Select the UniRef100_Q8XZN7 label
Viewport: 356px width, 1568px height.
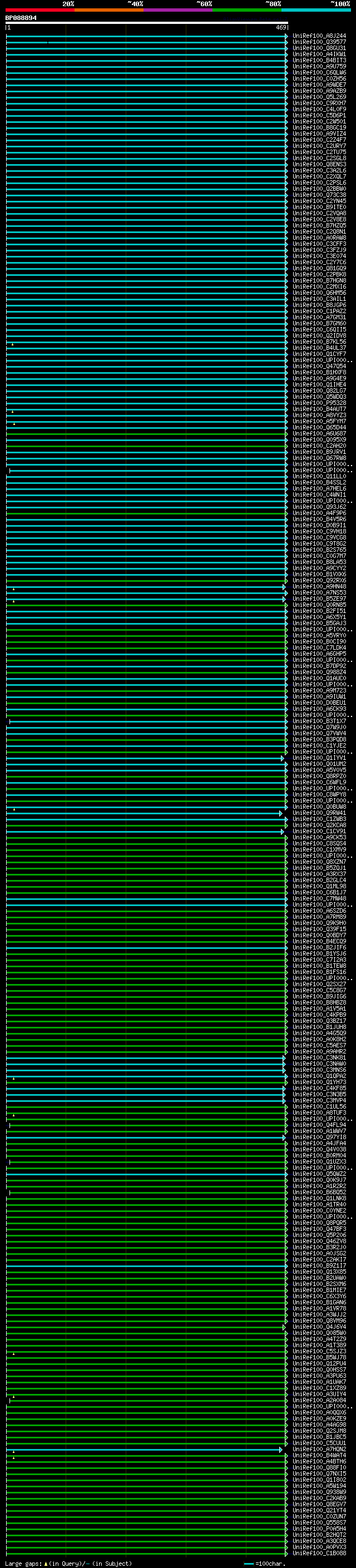pos(319,862)
